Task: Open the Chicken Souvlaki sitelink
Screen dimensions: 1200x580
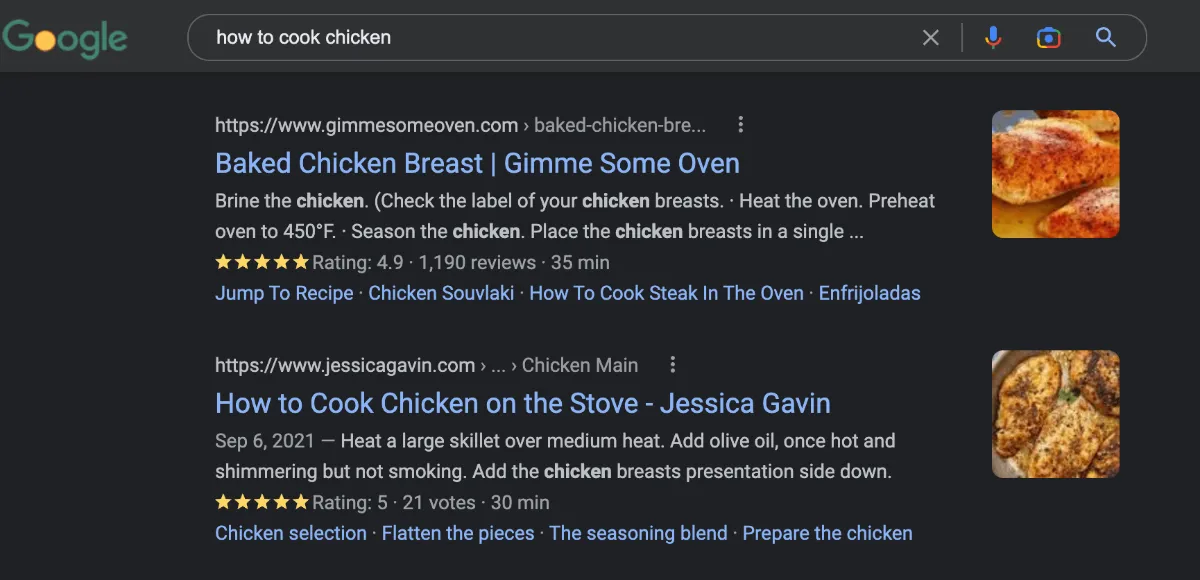Action: pyautogui.click(x=441, y=293)
